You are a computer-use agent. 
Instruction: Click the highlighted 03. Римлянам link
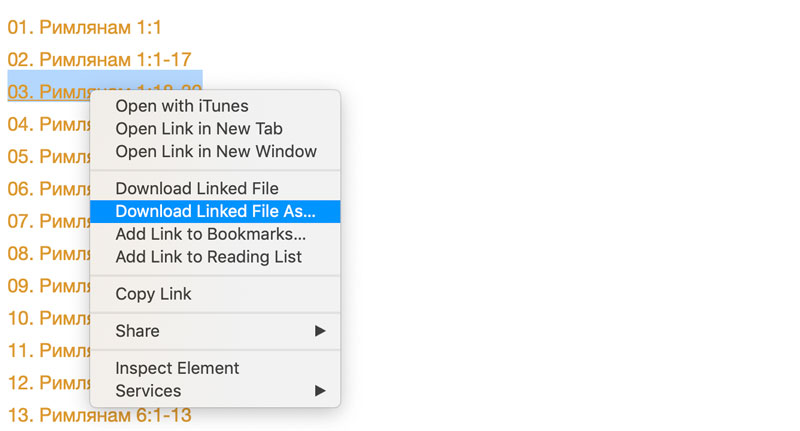[48, 92]
